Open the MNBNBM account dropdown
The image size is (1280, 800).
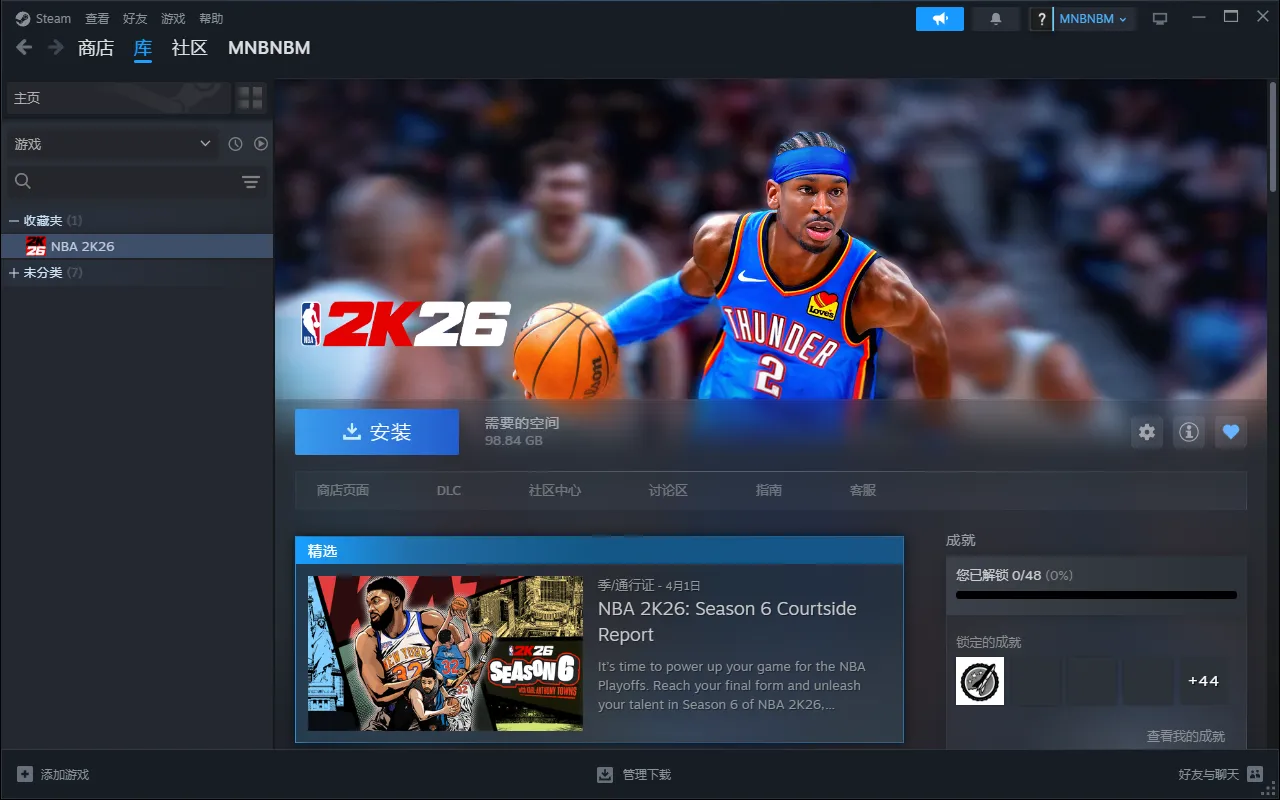[x=1093, y=19]
